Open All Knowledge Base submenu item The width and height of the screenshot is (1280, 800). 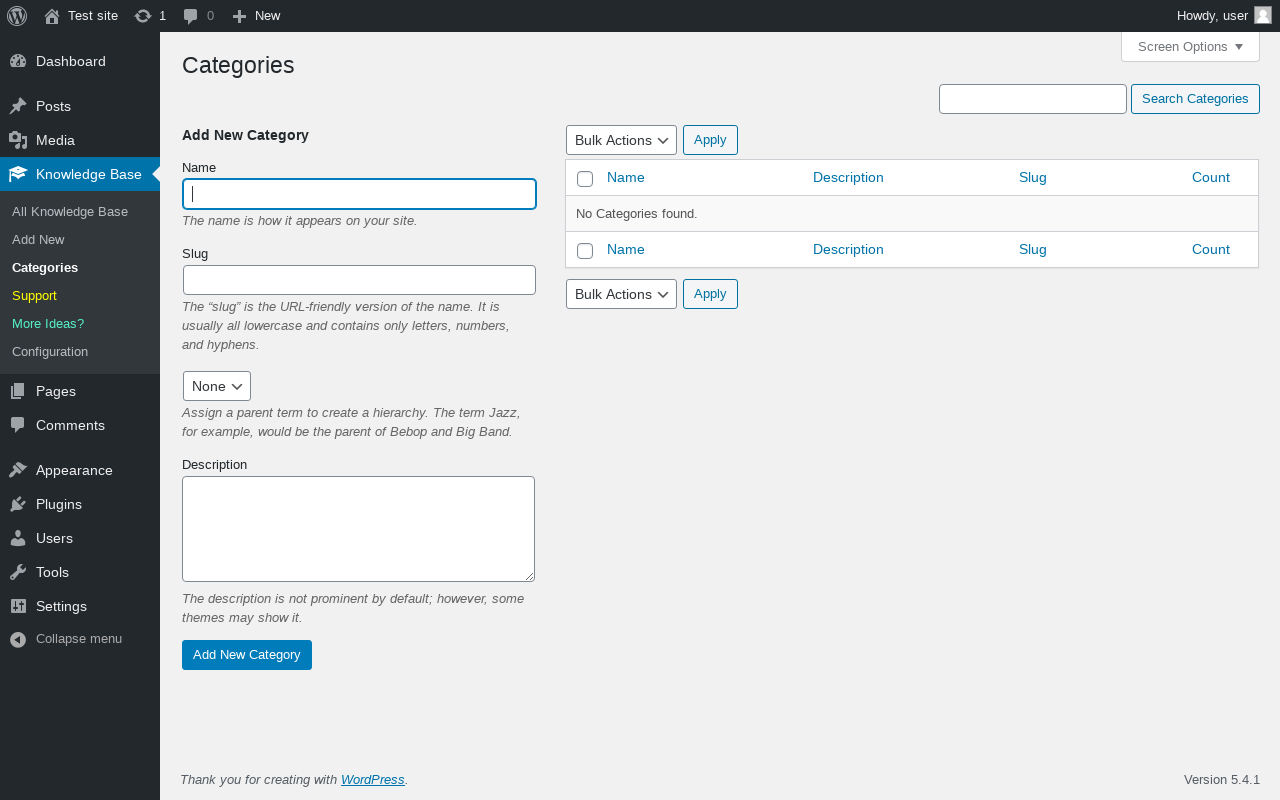coord(70,212)
